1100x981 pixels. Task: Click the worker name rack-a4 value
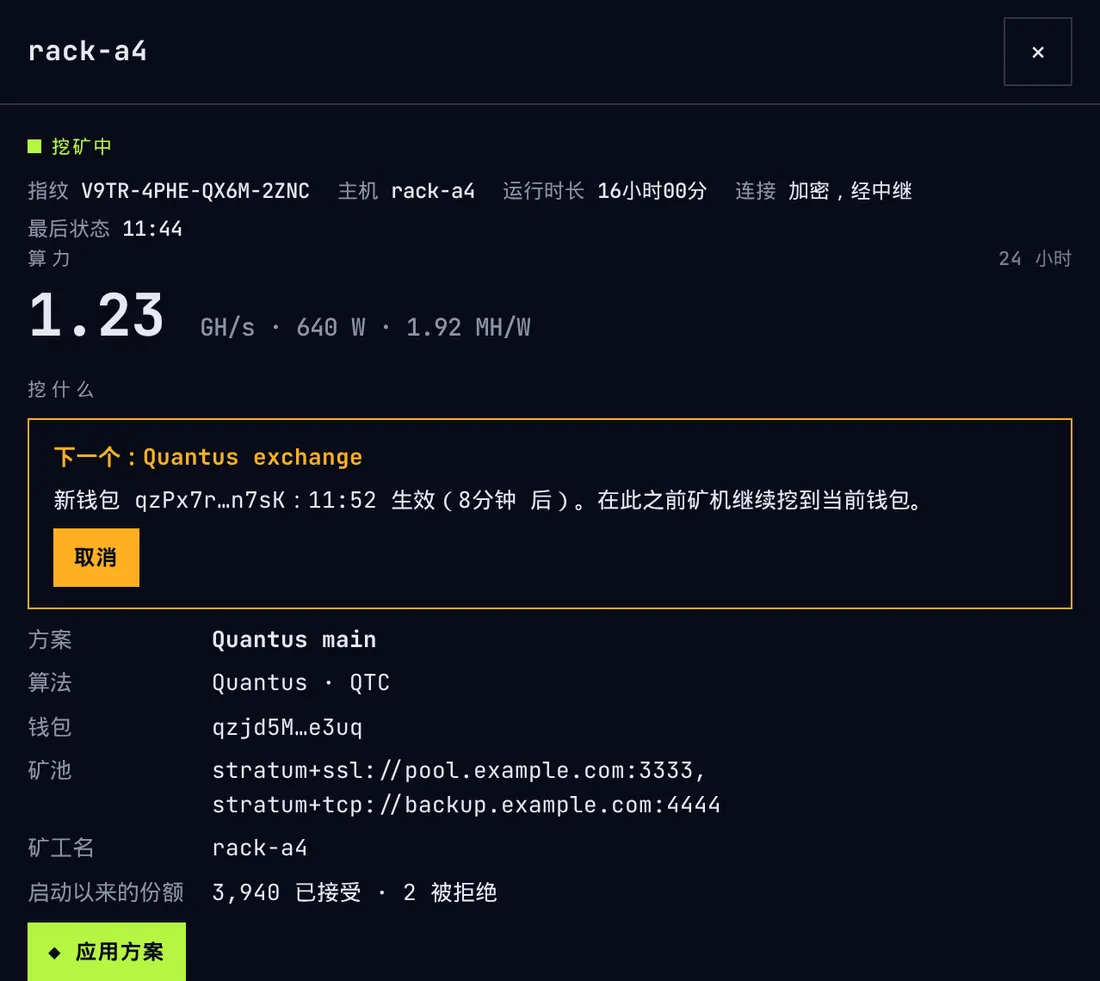tap(260, 848)
